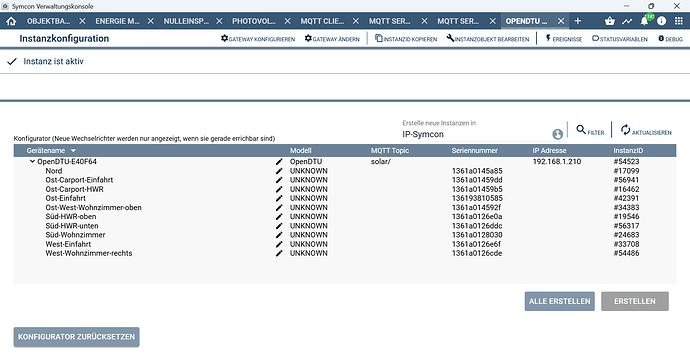Select the Nord inverter row
690x362 pixels.
(345, 171)
